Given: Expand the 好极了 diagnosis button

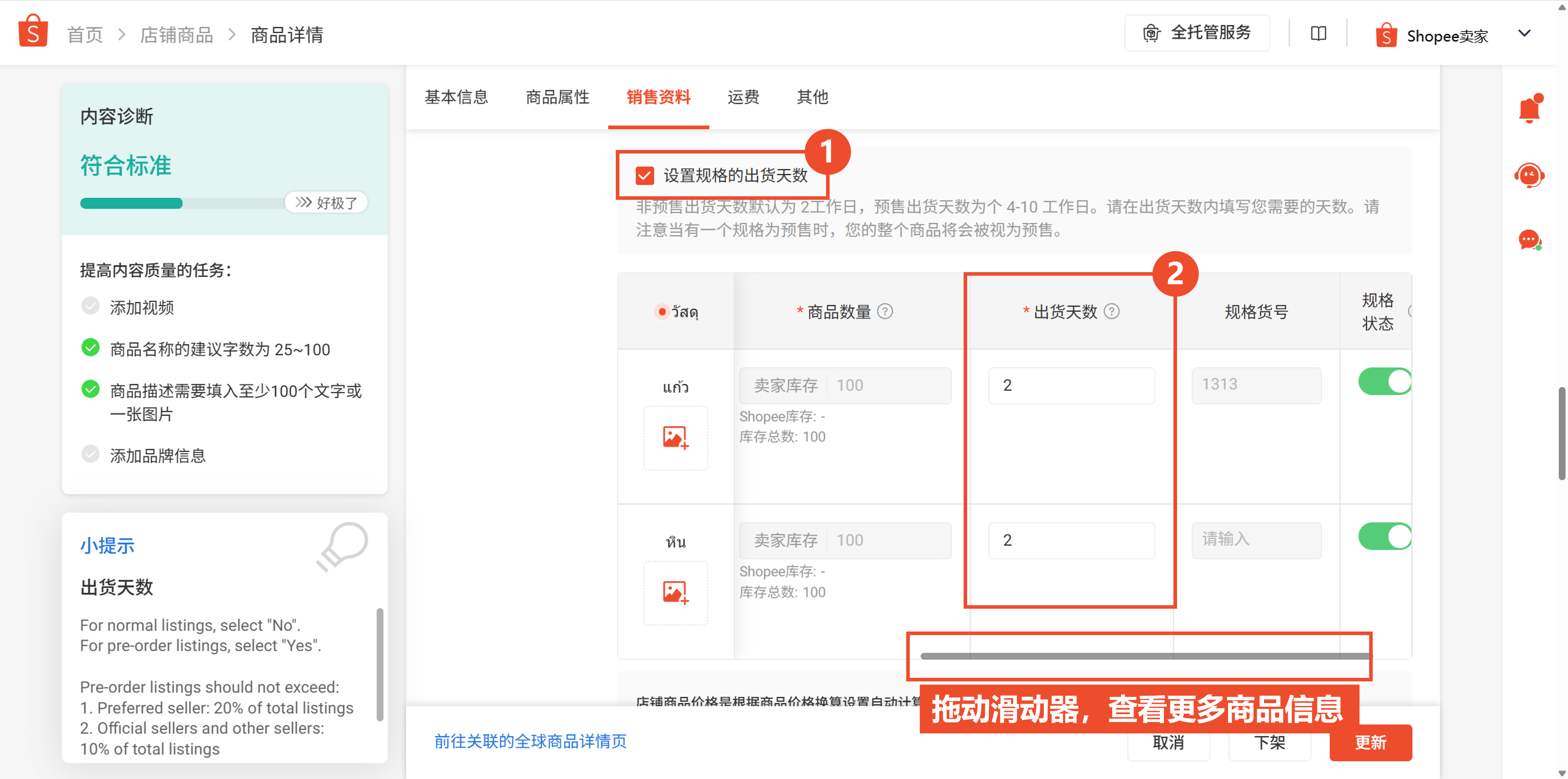Looking at the screenshot, I should tap(326, 203).
